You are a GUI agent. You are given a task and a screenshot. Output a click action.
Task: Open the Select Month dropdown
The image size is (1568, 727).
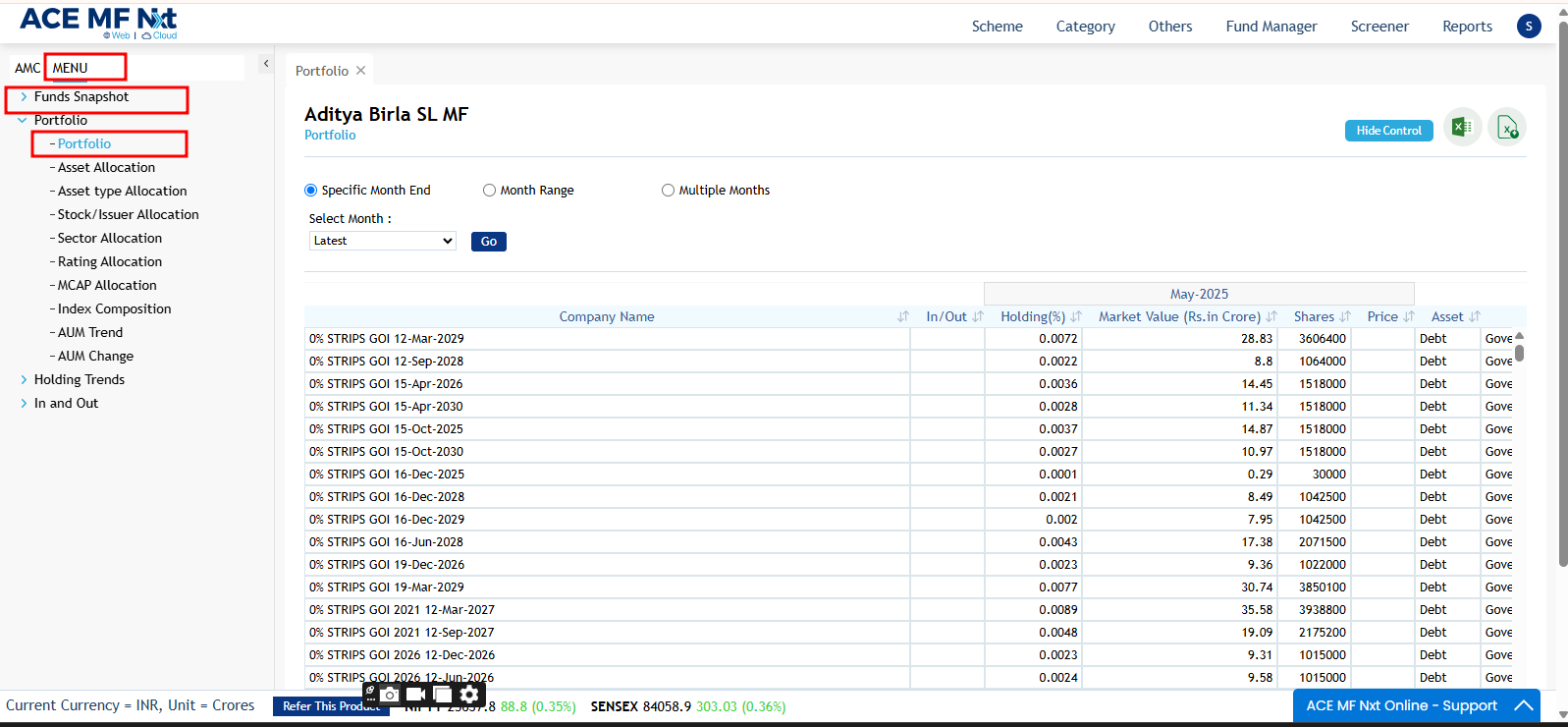pyautogui.click(x=382, y=241)
